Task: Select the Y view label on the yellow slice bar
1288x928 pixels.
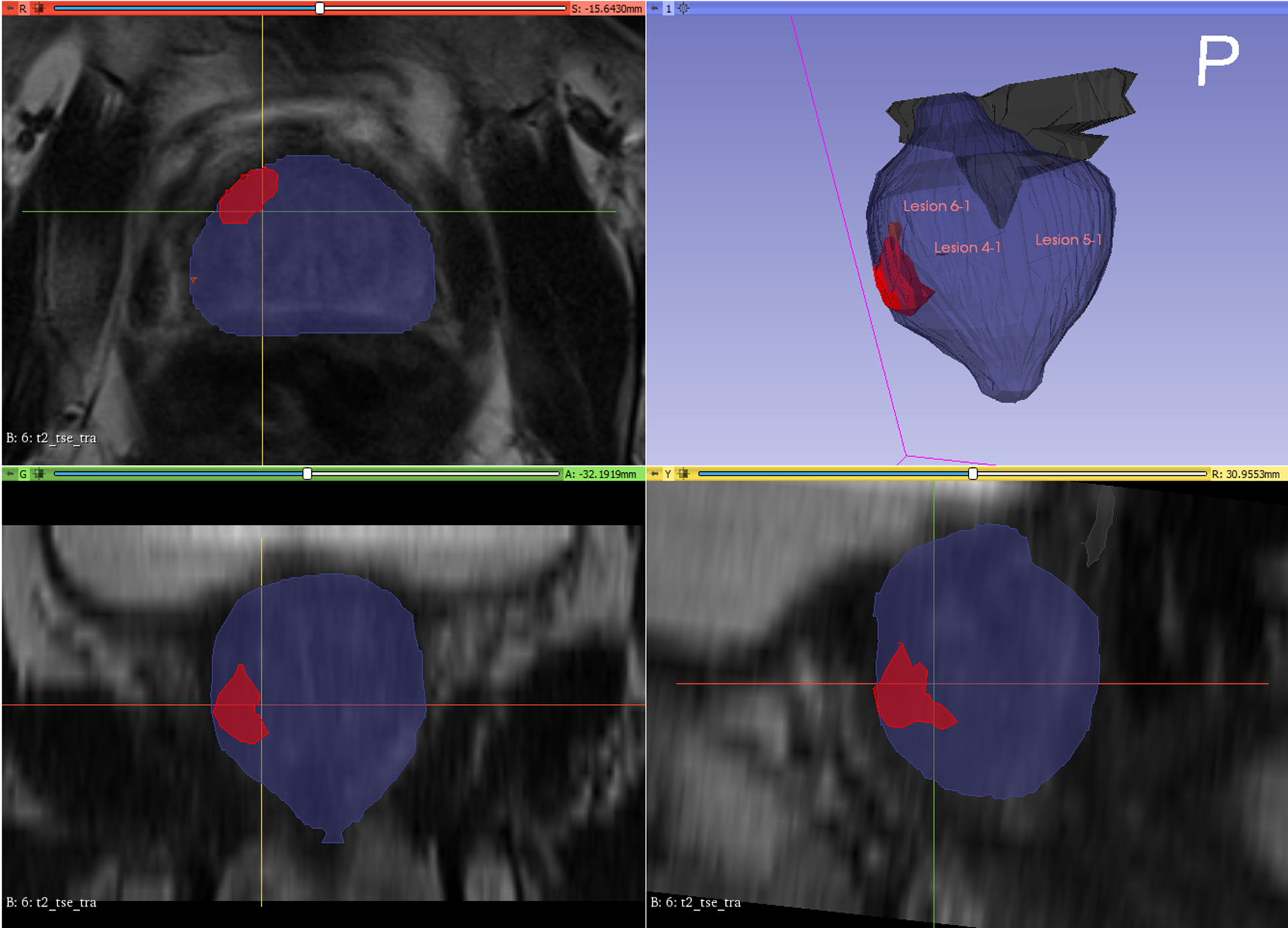Action: (x=668, y=475)
